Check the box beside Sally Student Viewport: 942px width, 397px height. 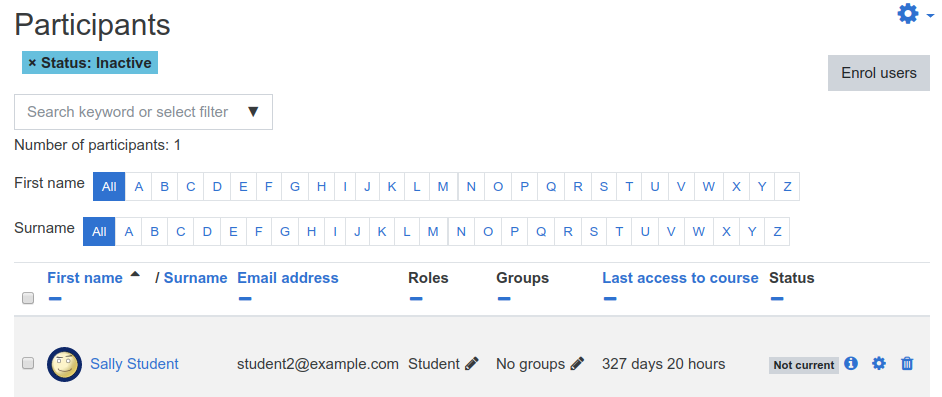tap(28, 363)
